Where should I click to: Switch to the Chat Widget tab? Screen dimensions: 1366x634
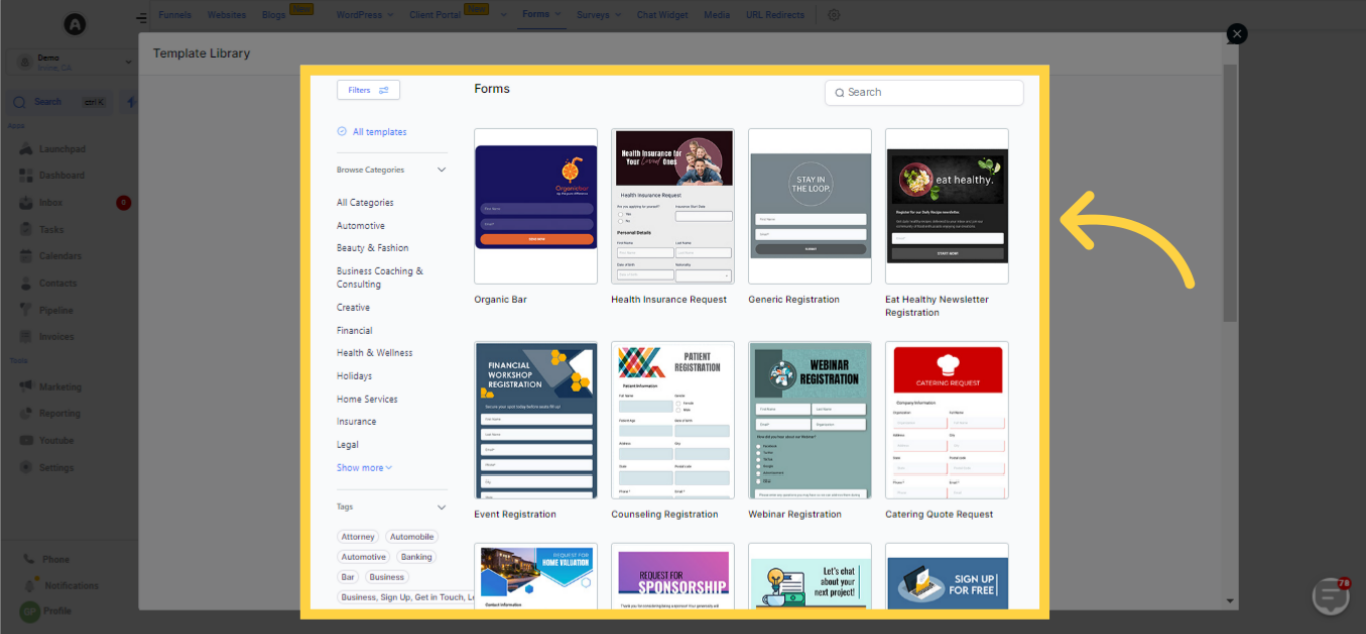point(663,15)
